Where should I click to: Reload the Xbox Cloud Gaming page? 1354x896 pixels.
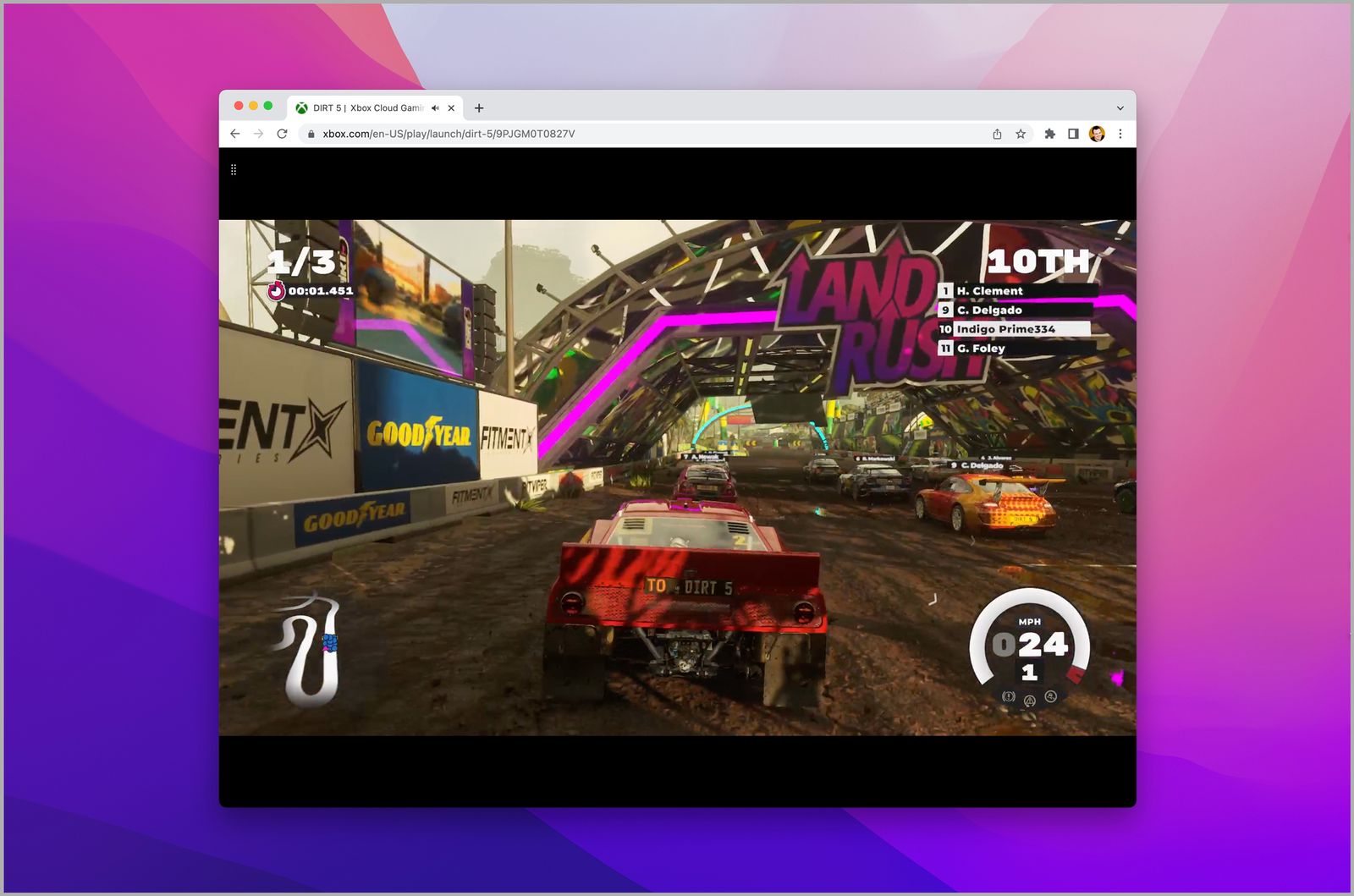[283, 134]
